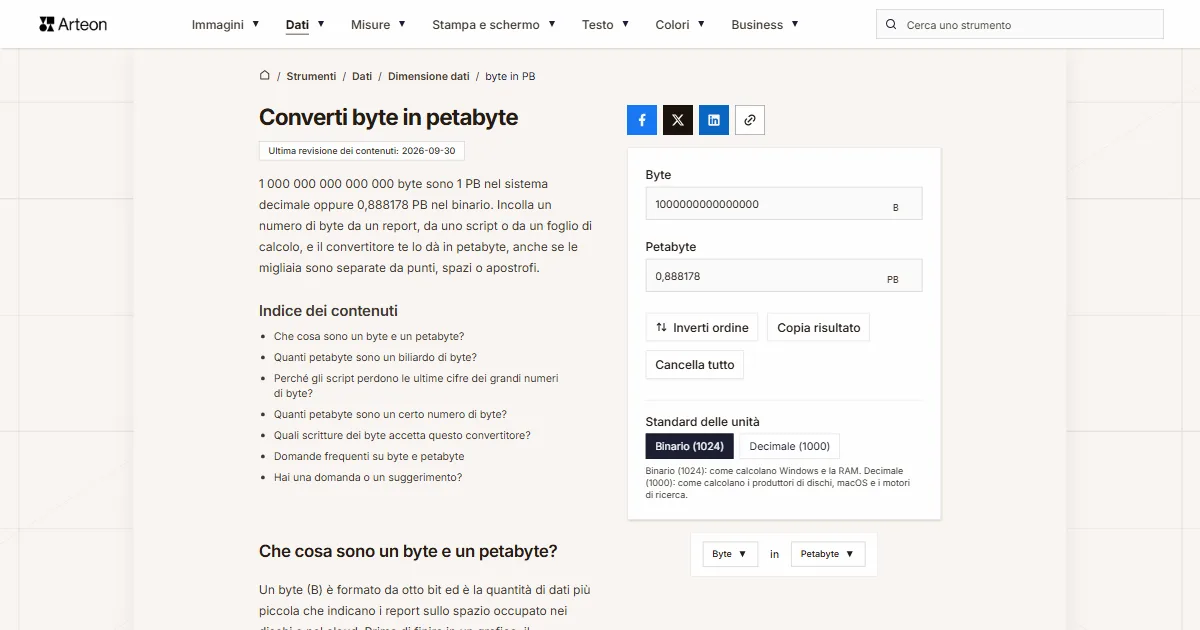Viewport: 1200px width, 630px height.
Task: Switch to the Decimale (1000) standard
Action: 790,446
